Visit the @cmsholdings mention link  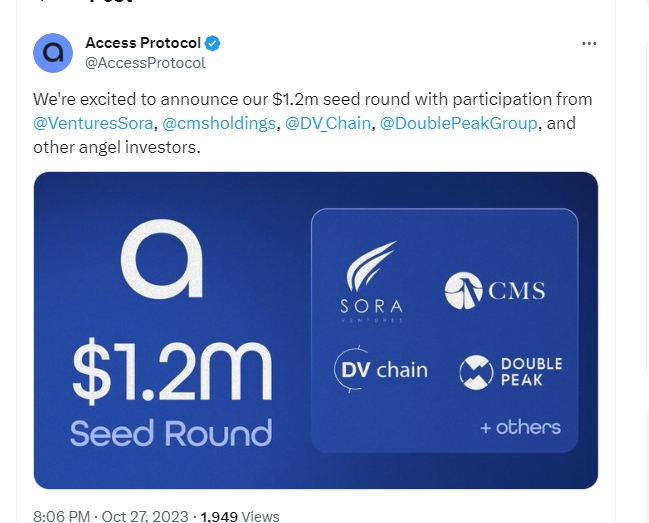(219, 123)
